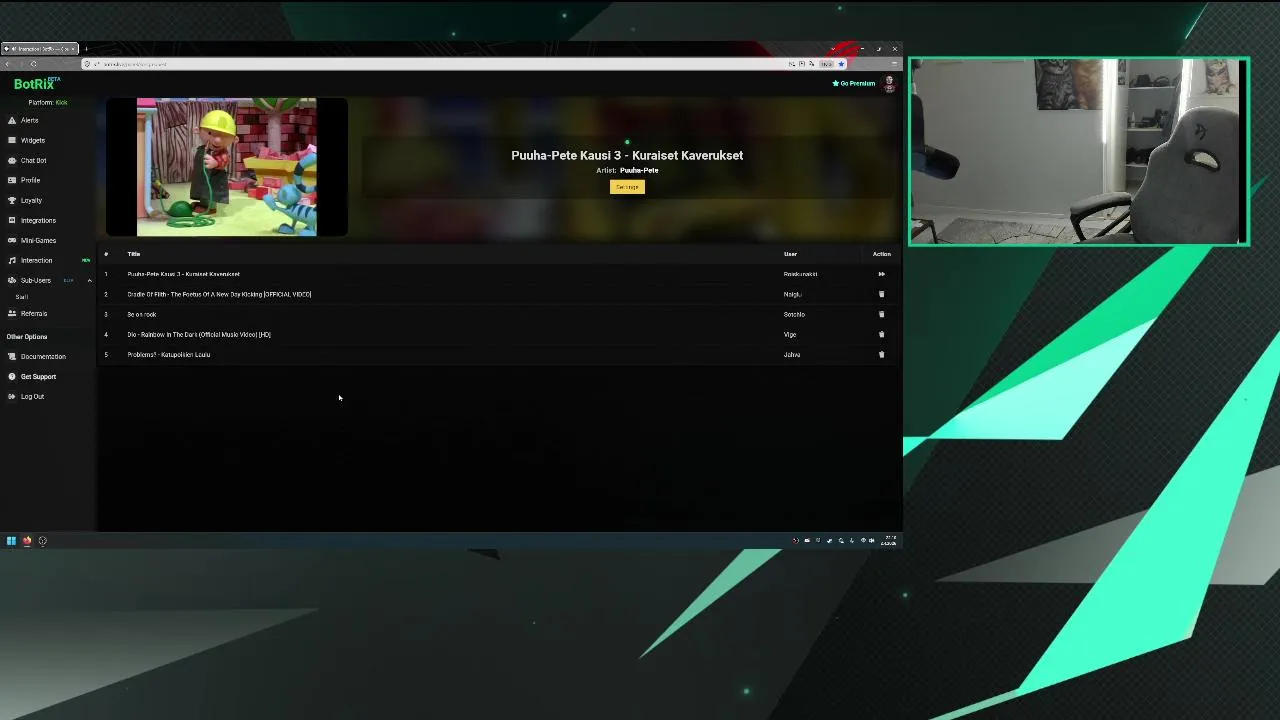Image resolution: width=1280 pixels, height=720 pixels.
Task: Click the Puuha-Pete video player thumbnail
Action: 227,167
